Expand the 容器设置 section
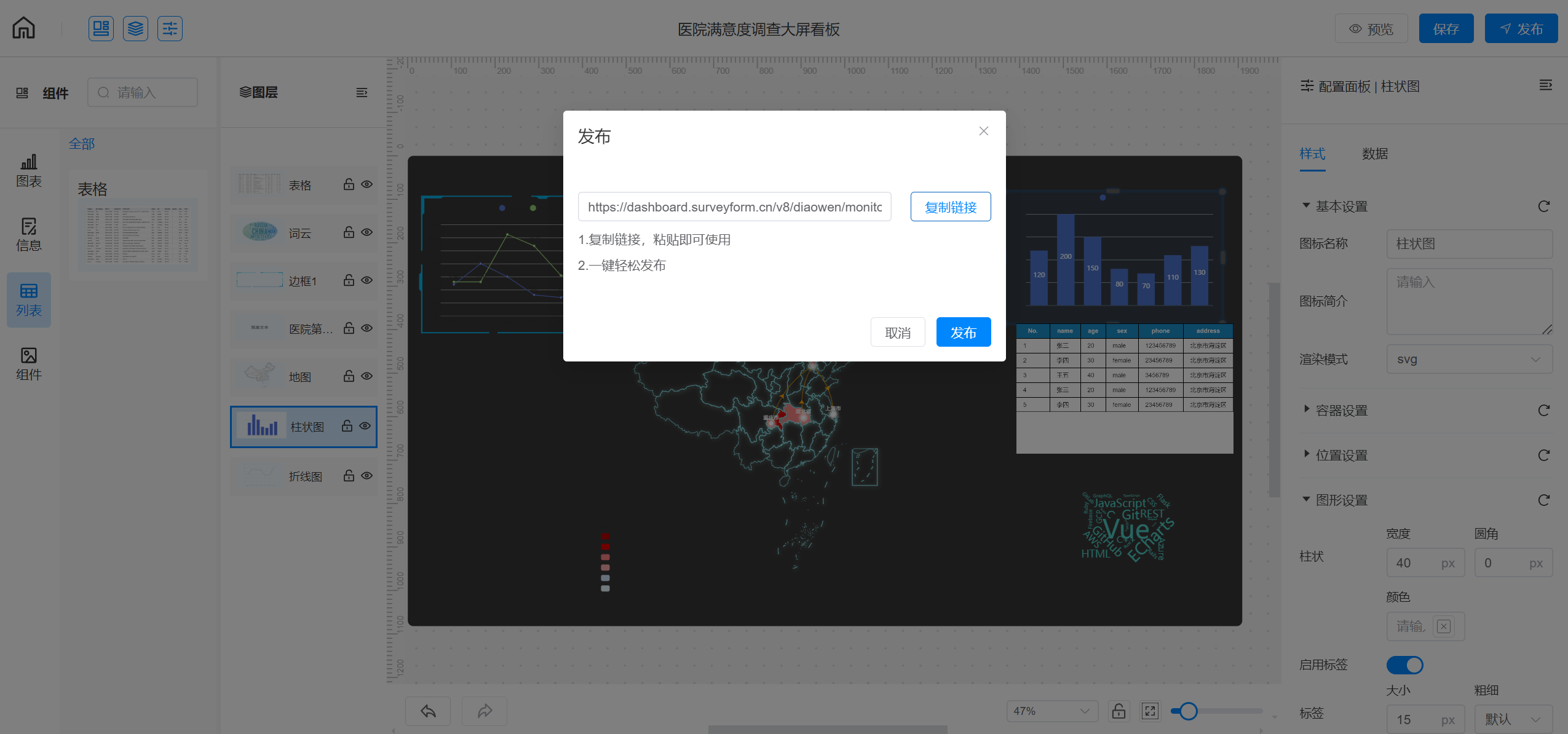The width and height of the screenshot is (1568, 734). pyautogui.click(x=1341, y=411)
